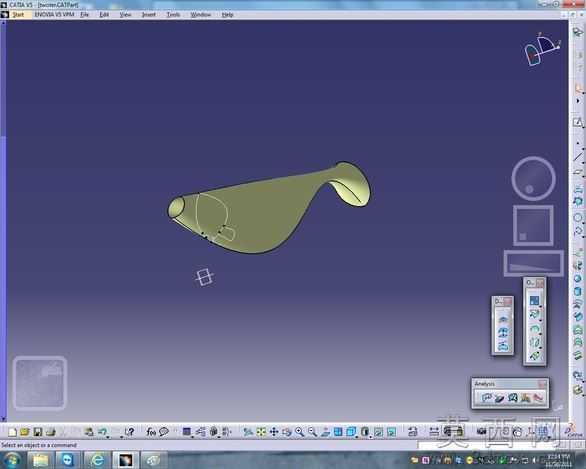The width and height of the screenshot is (586, 469).
Task: Open Internet Explorer from the taskbar
Action: (x=97, y=460)
